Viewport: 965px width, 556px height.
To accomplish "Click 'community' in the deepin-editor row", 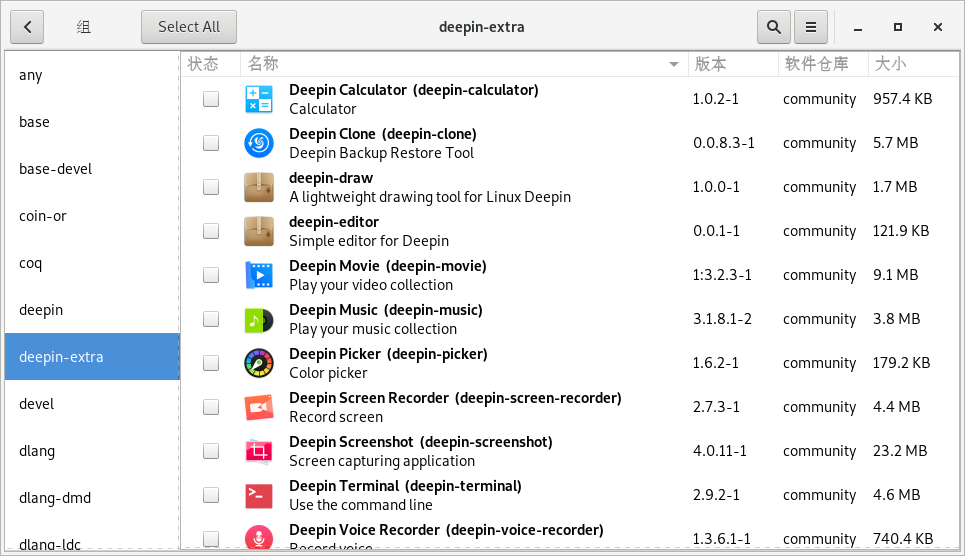I will click(819, 232).
